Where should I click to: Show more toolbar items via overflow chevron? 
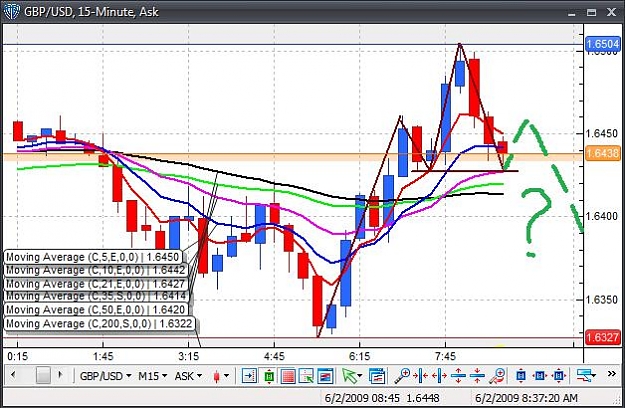[612, 374]
